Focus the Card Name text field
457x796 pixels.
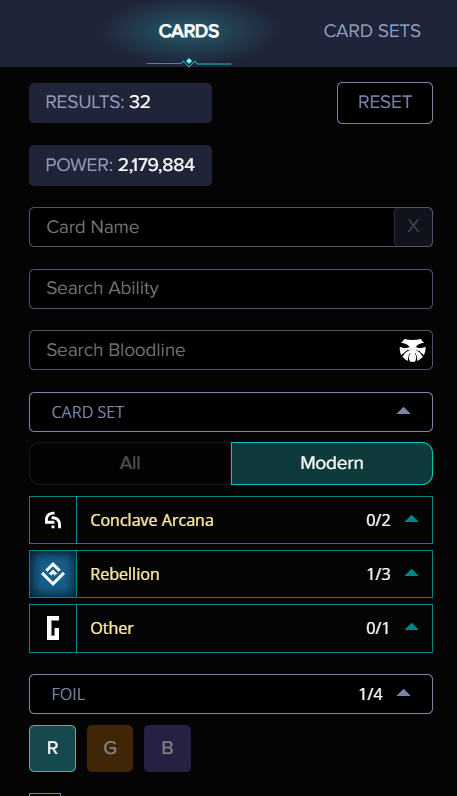pos(212,226)
